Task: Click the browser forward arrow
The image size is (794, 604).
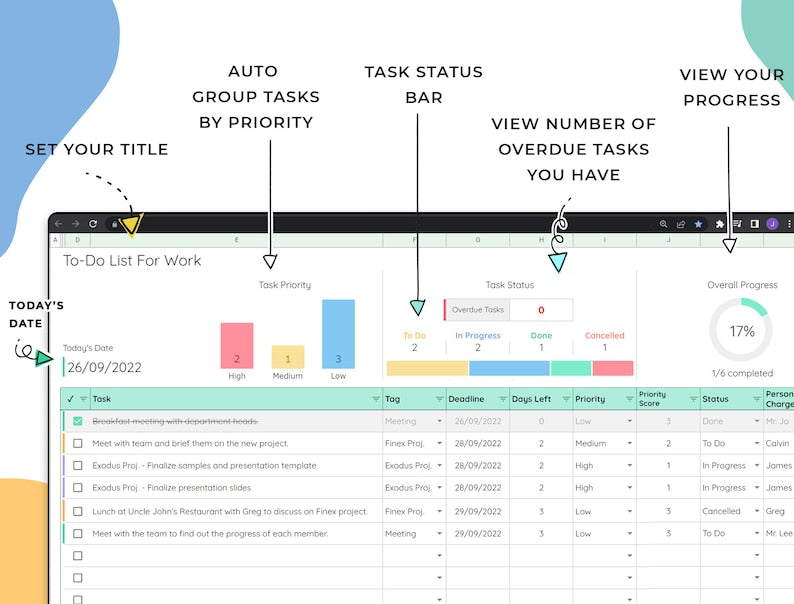Action: (75, 224)
